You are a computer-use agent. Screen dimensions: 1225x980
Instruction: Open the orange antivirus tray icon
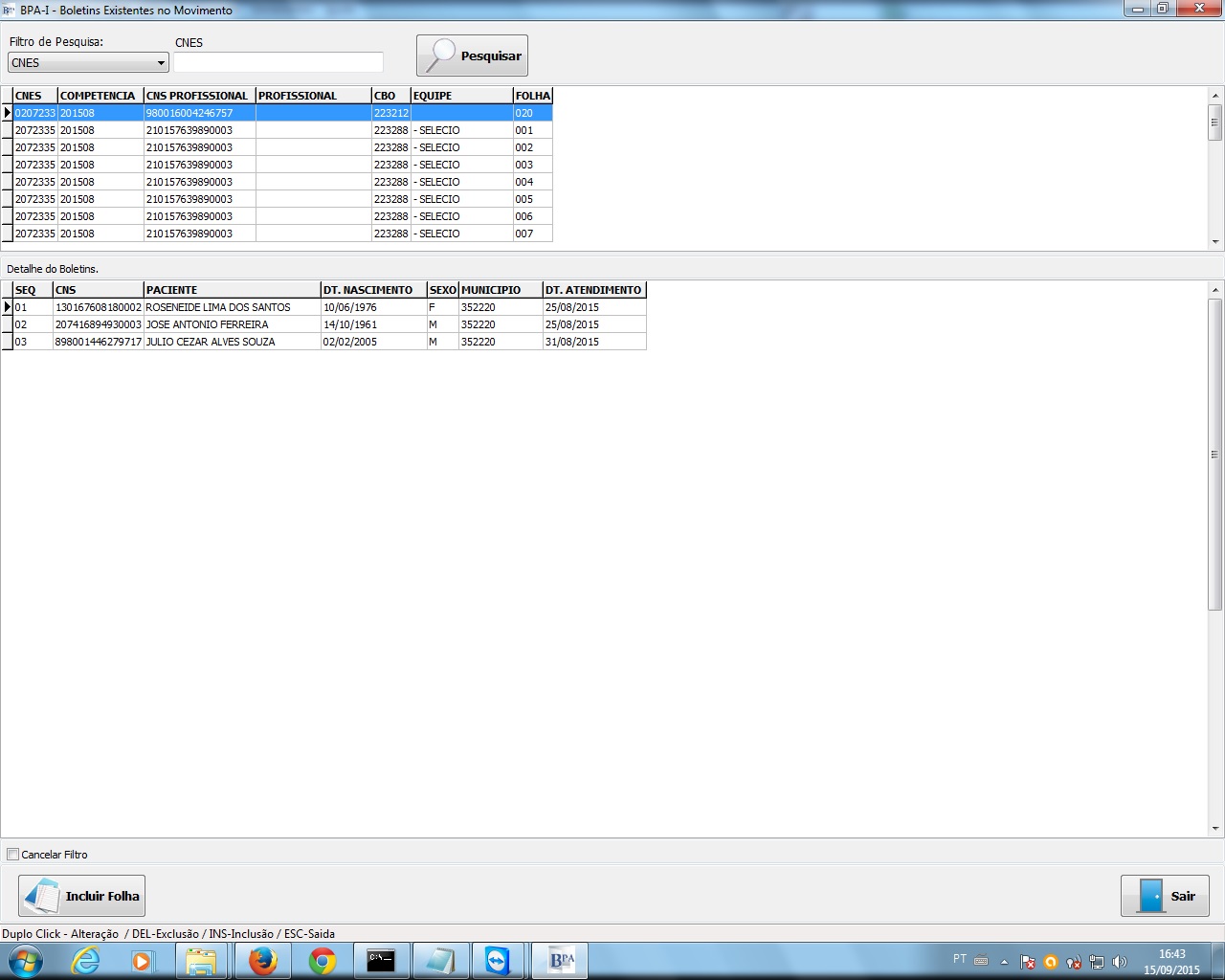[1050, 961]
